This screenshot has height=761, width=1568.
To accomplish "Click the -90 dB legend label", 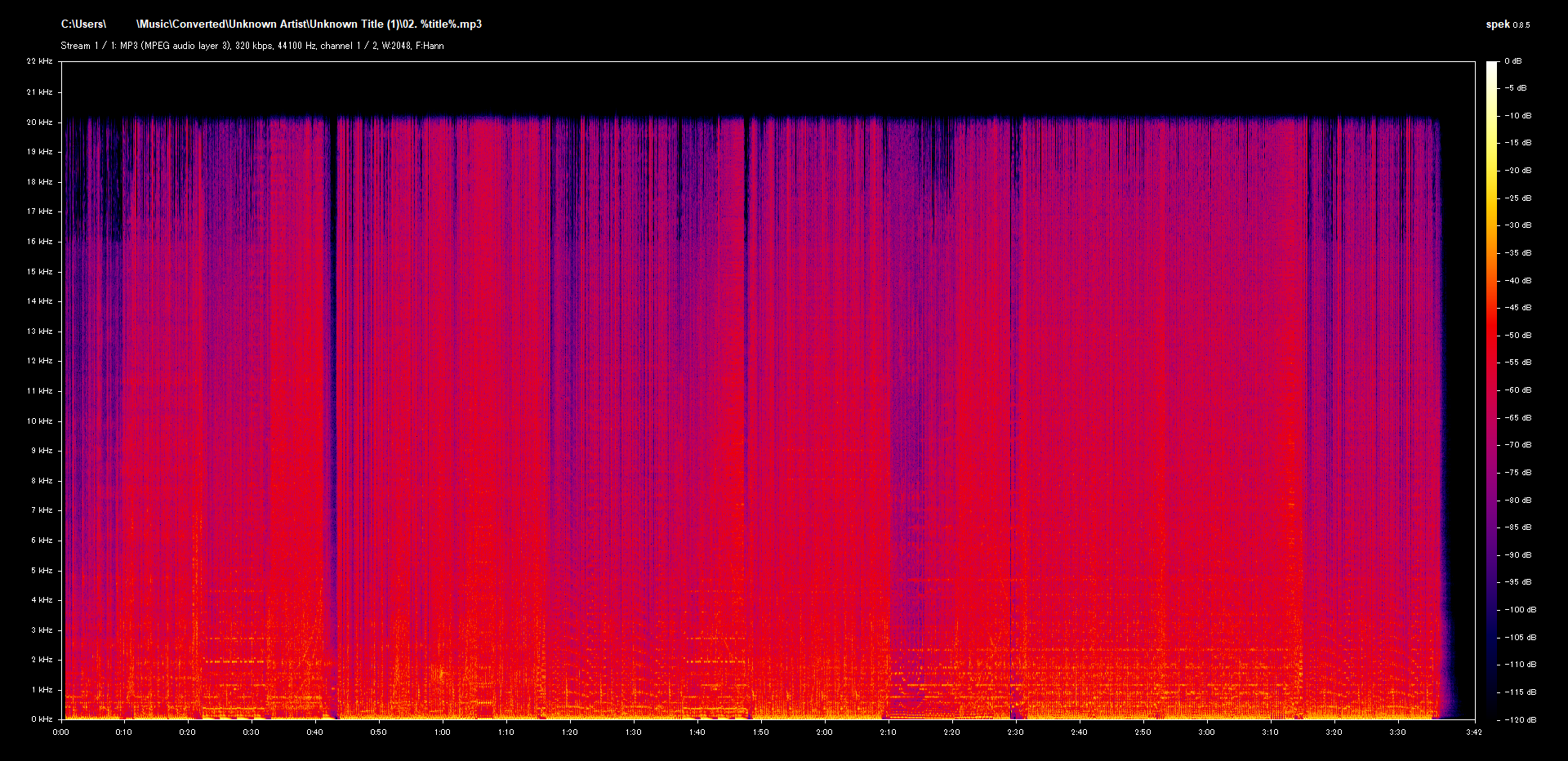I will [1518, 555].
